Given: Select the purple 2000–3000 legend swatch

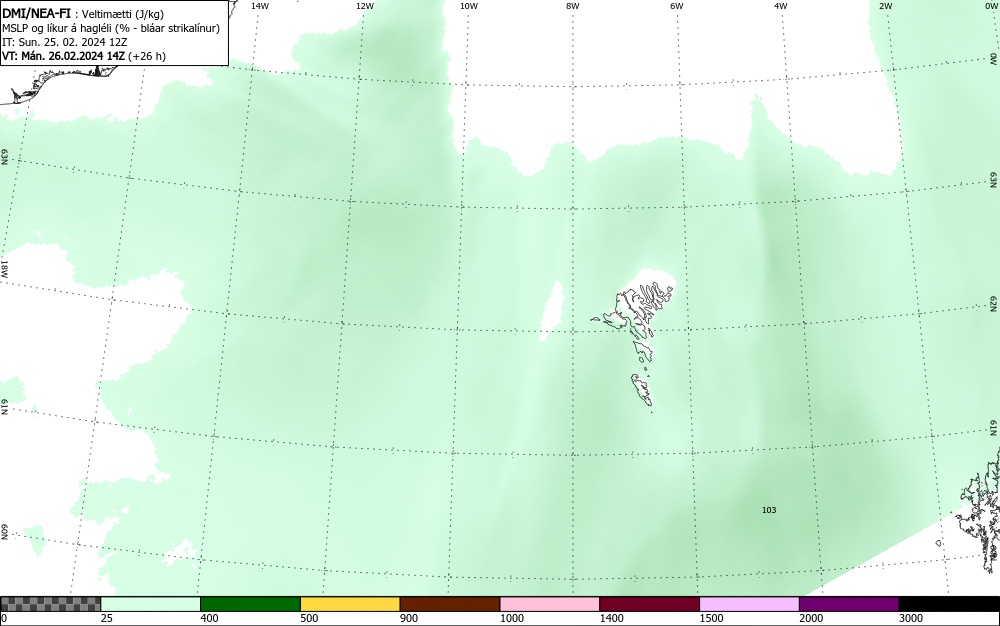Looking at the screenshot, I should coord(849,604).
